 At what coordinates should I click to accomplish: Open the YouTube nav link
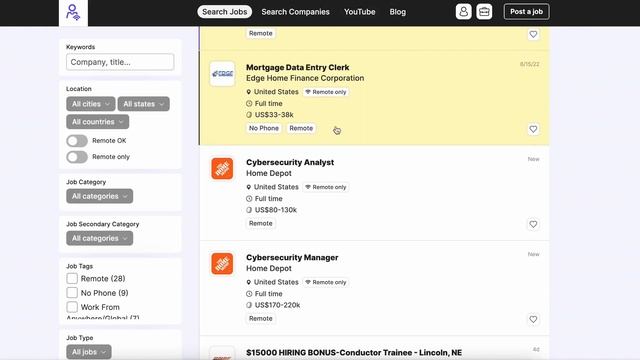click(x=360, y=12)
